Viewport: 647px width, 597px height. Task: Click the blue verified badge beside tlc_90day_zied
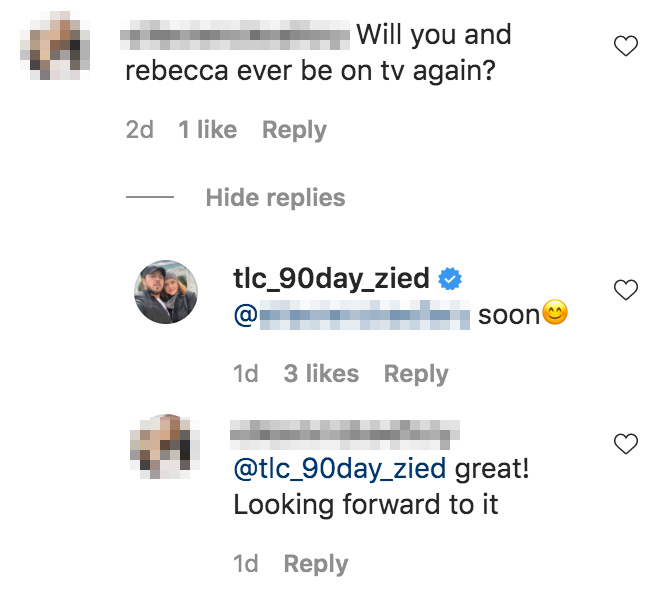click(x=451, y=280)
